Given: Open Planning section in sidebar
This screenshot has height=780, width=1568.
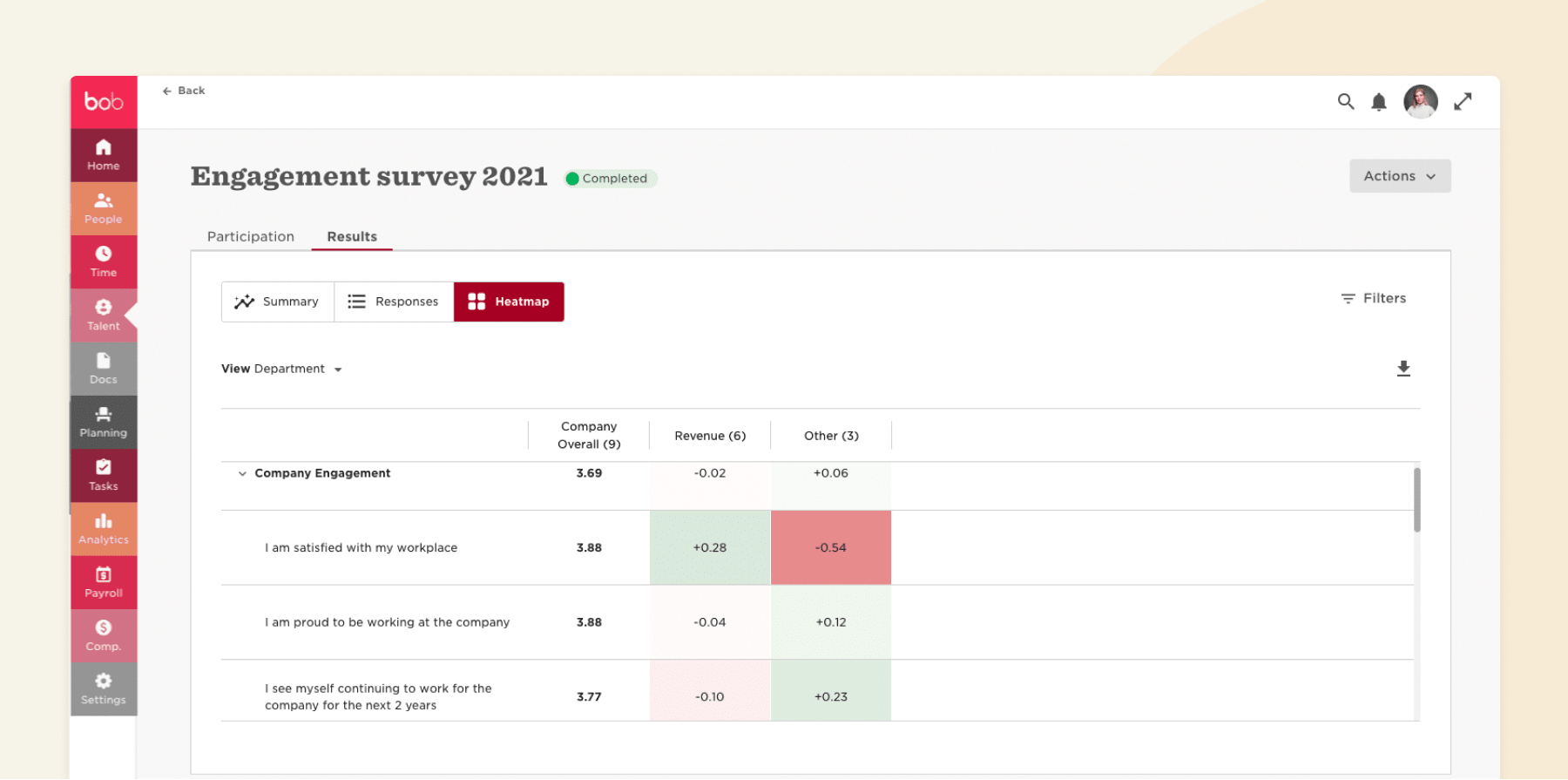Looking at the screenshot, I should coord(104,422).
